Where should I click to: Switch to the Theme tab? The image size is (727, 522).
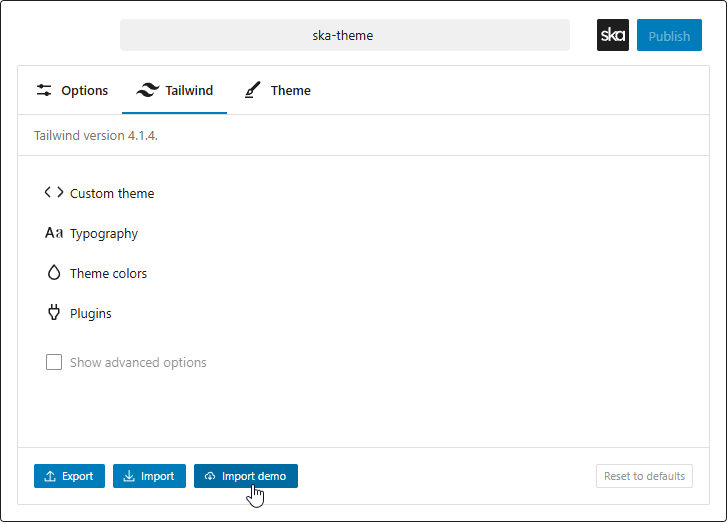tap(278, 90)
